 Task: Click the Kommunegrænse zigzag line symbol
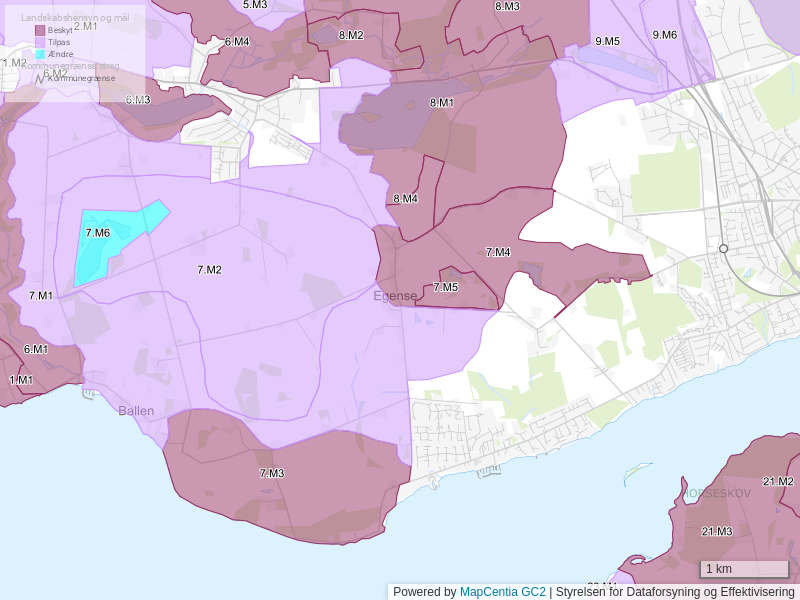(40, 78)
